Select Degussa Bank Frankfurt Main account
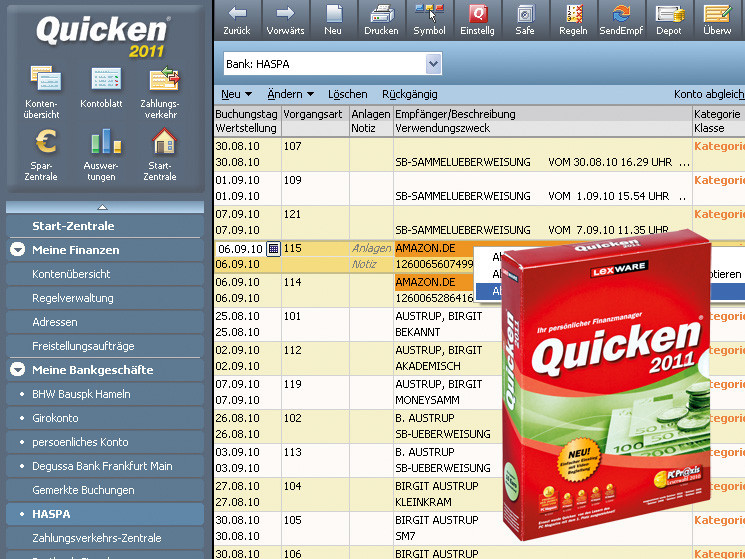The height and width of the screenshot is (559, 745). [x=105, y=466]
